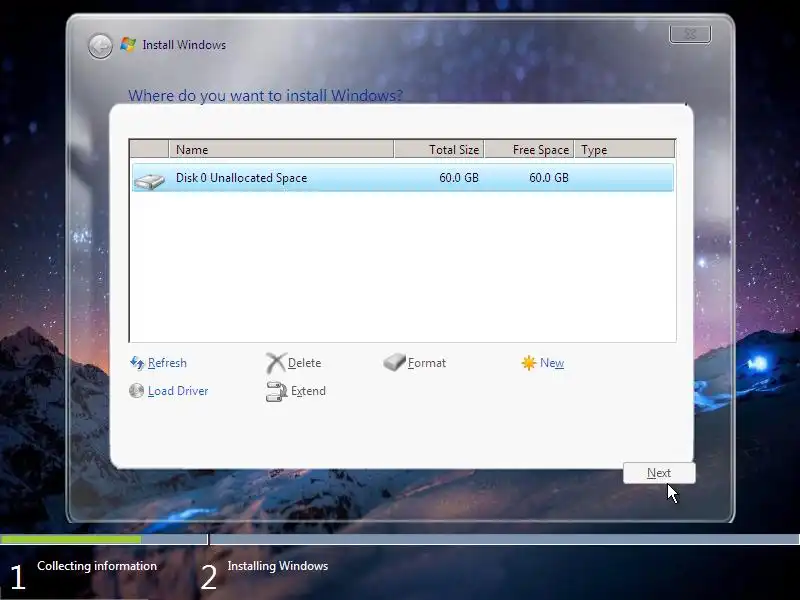
Task: Choose the Format option
Action: (x=427, y=363)
